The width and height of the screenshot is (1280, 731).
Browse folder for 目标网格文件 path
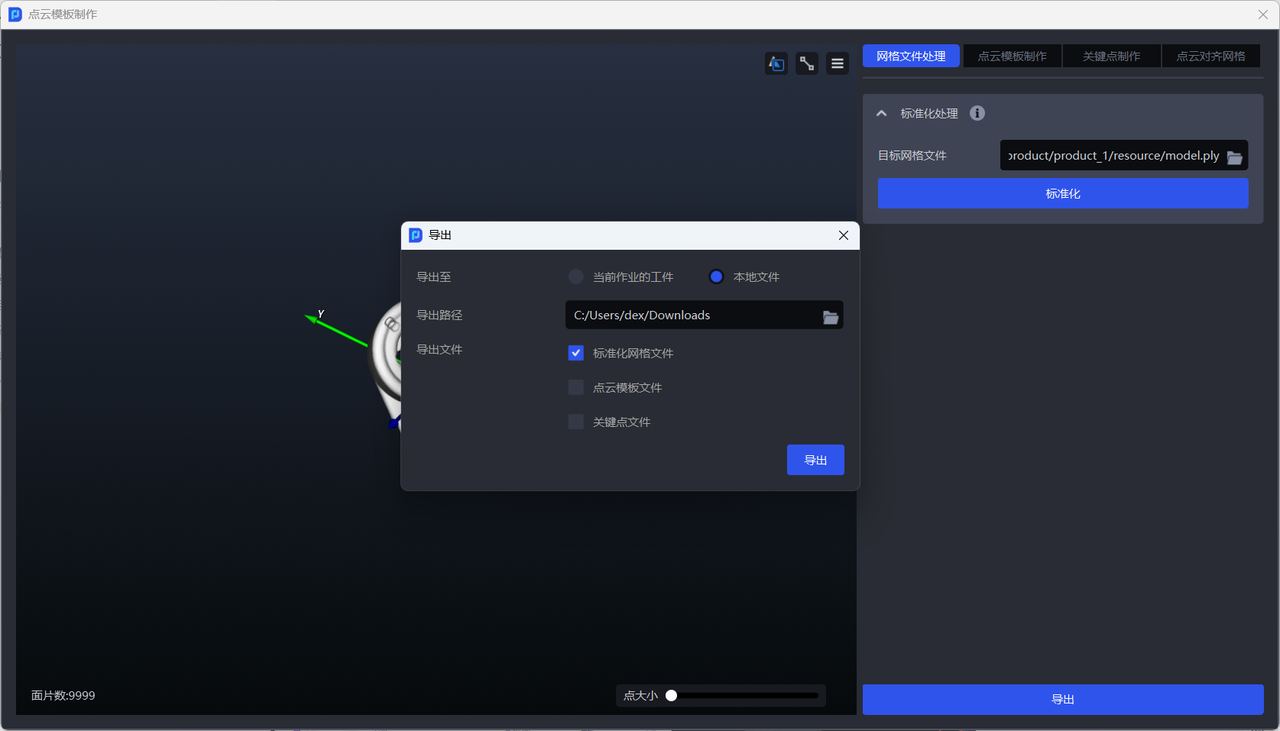(x=1234, y=157)
